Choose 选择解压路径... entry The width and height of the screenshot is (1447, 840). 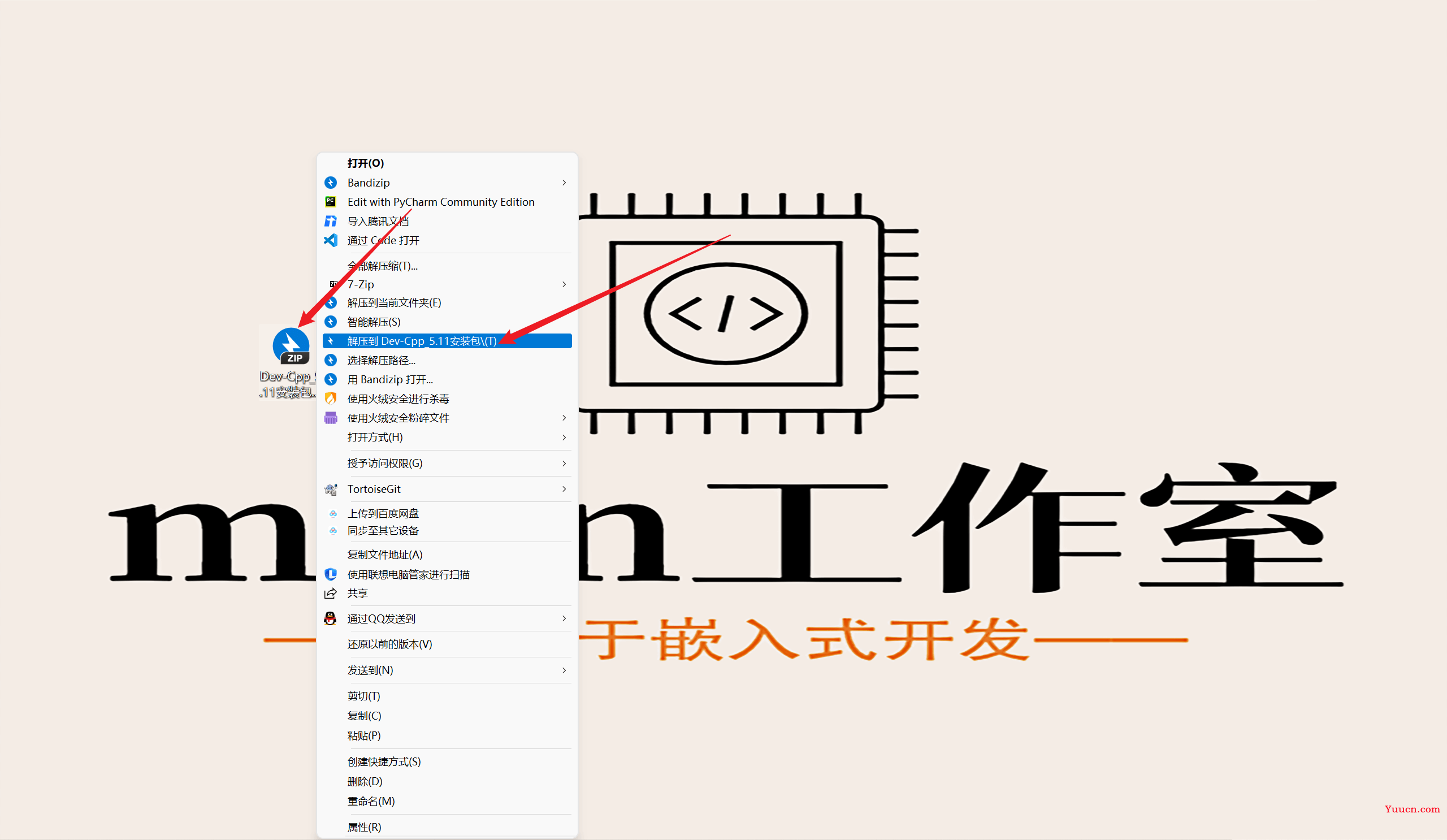(447, 360)
